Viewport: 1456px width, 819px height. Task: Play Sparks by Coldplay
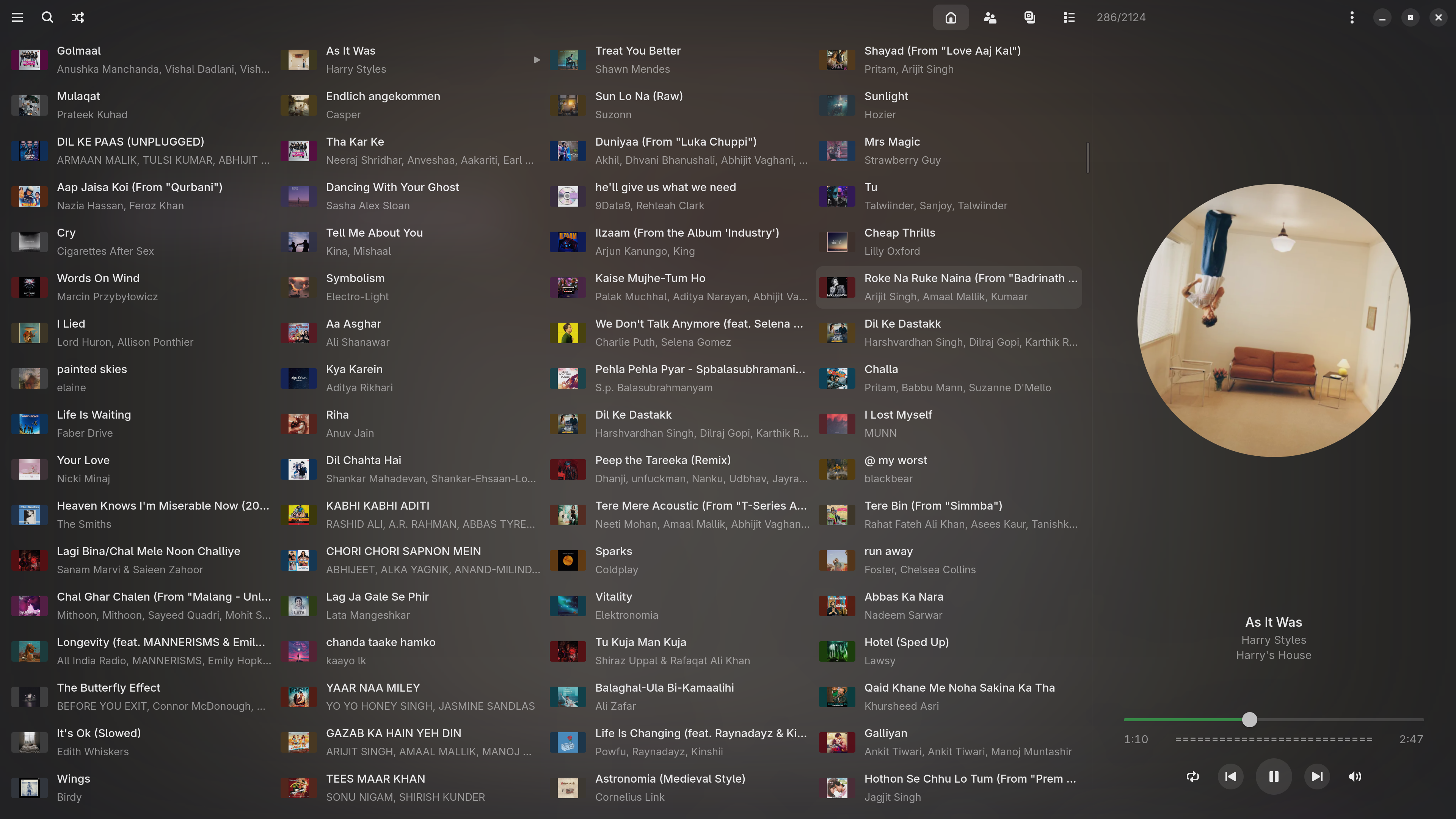[x=613, y=560]
